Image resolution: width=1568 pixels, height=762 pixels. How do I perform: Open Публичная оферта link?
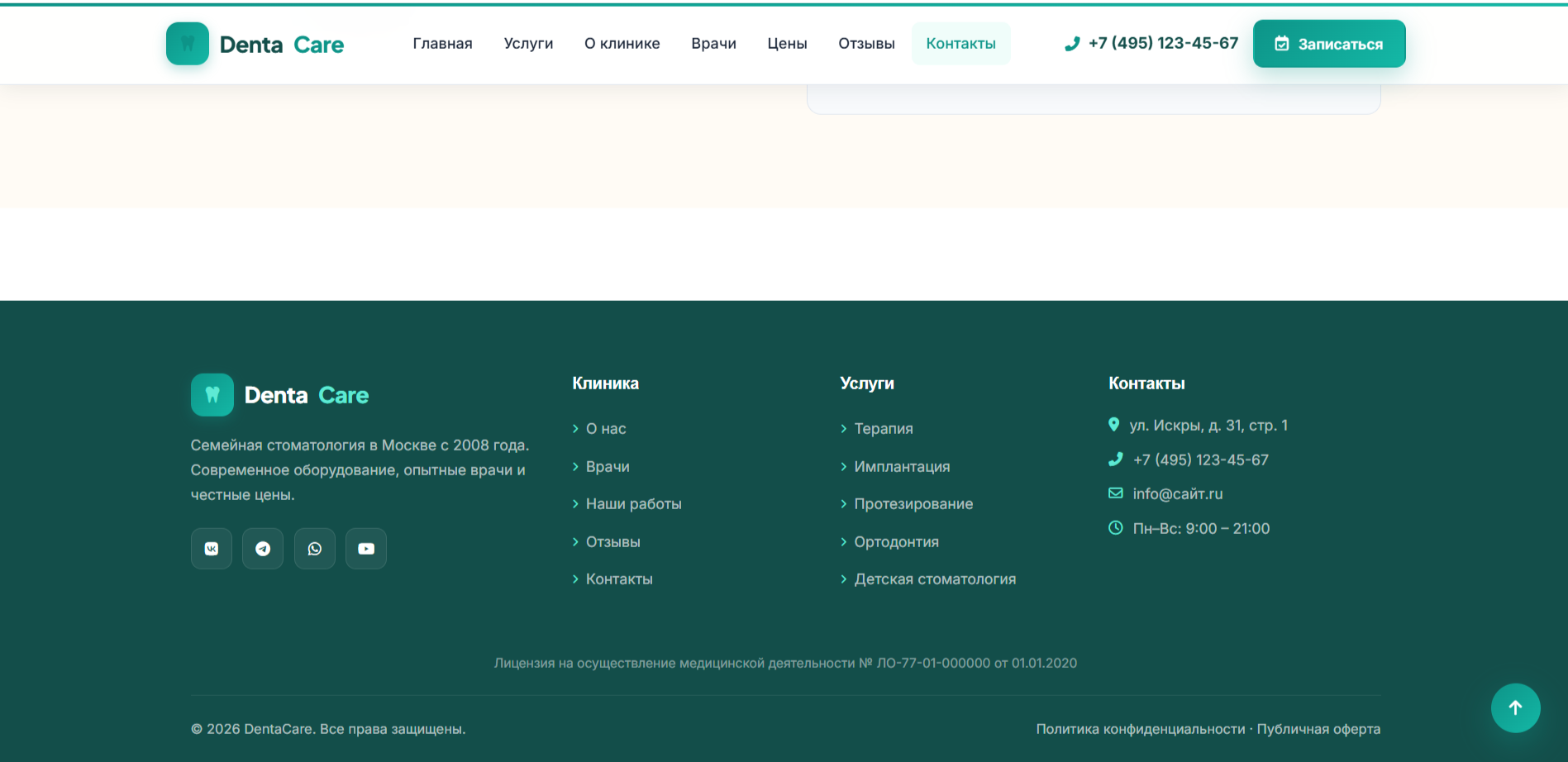[1319, 729]
